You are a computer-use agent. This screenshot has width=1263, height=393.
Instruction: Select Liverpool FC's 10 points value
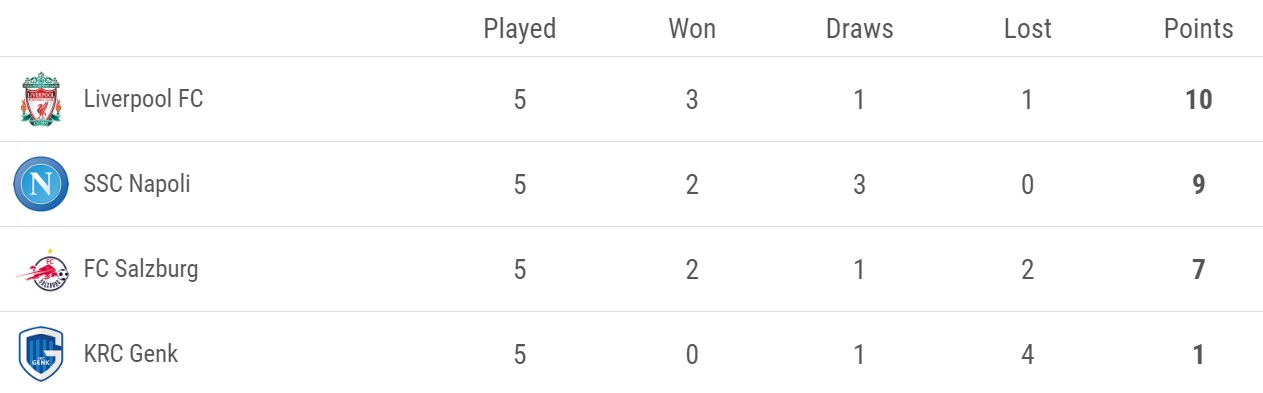click(x=1199, y=99)
